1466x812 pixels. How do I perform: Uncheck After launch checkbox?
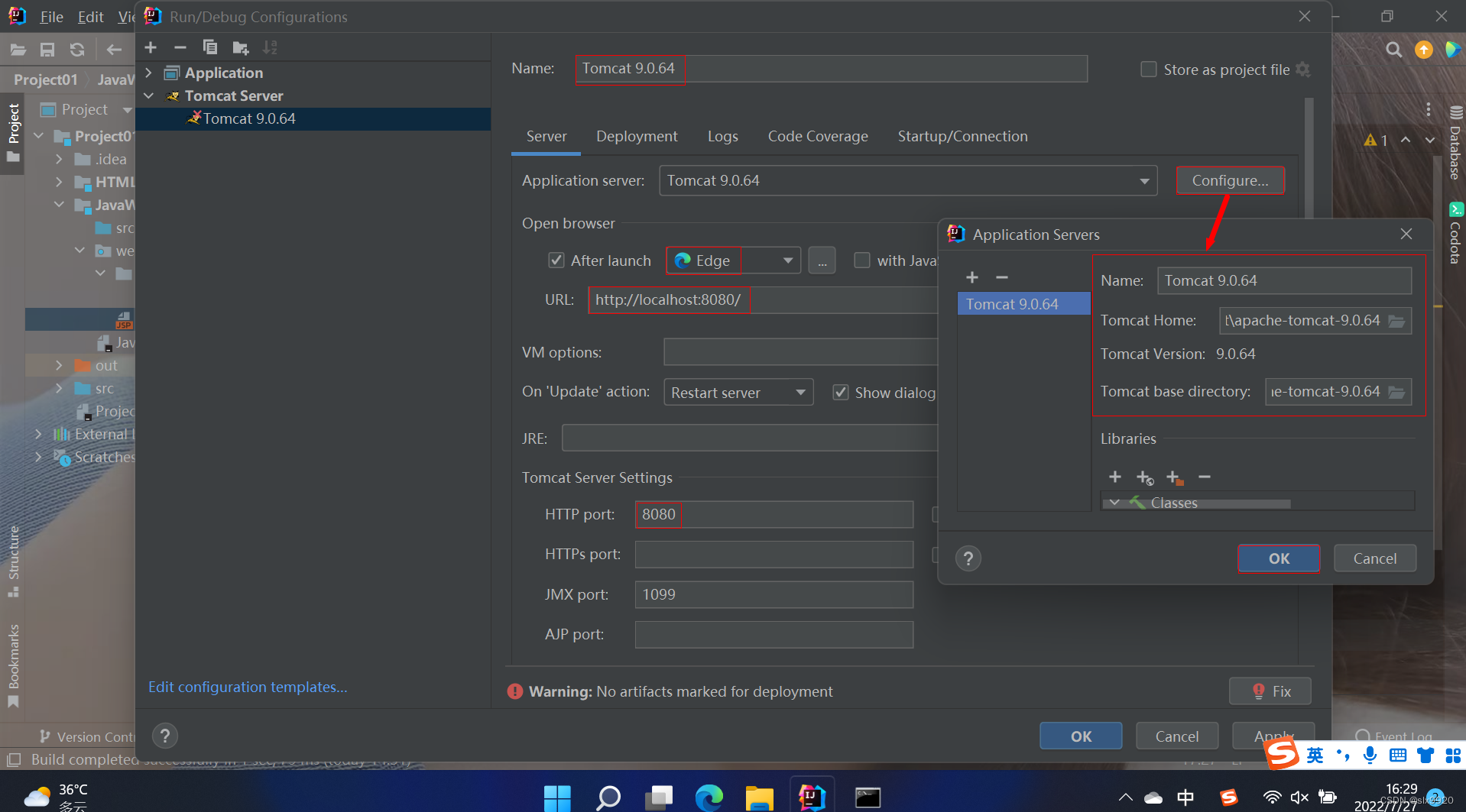[556, 260]
